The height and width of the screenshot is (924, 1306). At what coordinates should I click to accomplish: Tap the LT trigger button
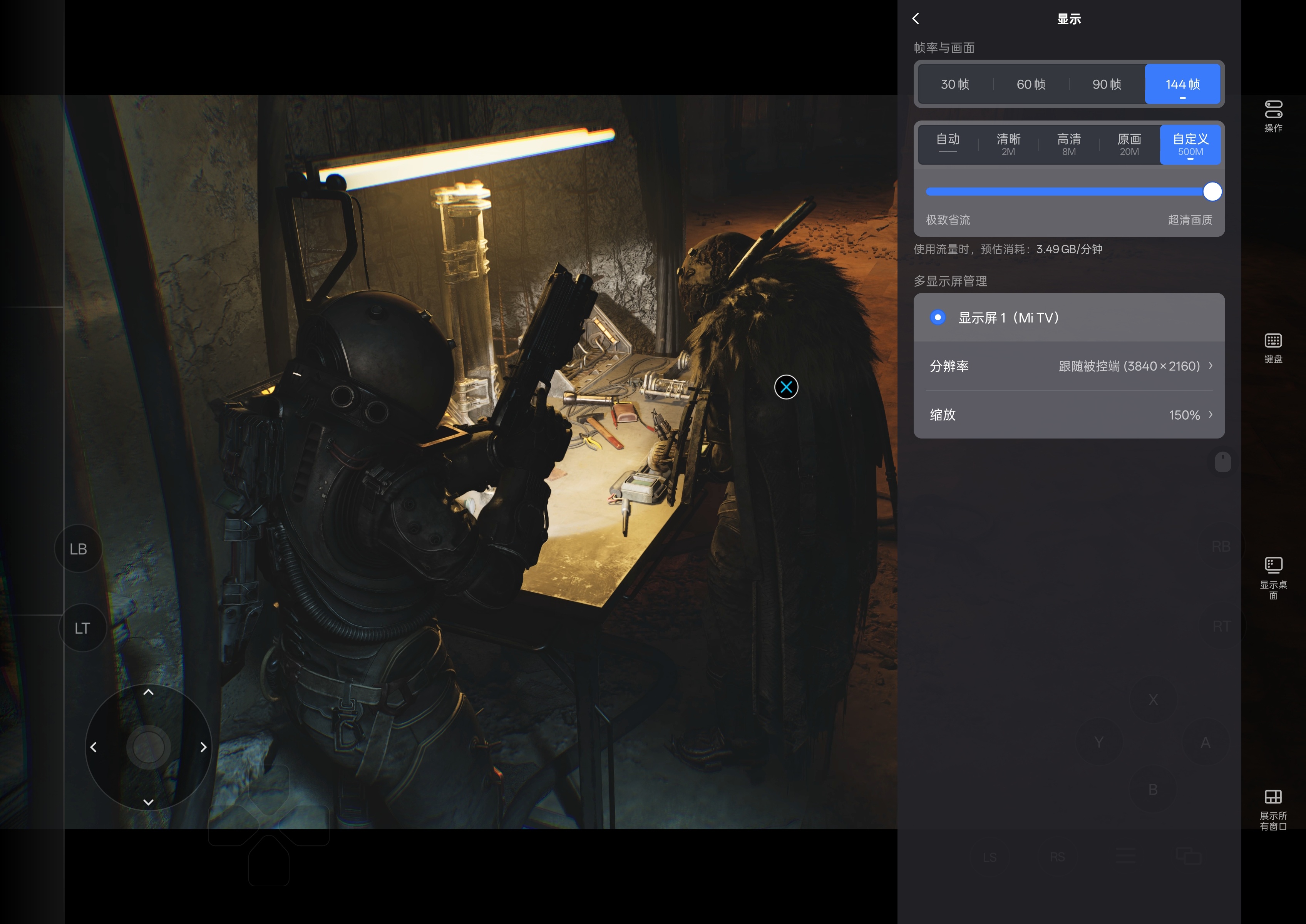pos(82,628)
